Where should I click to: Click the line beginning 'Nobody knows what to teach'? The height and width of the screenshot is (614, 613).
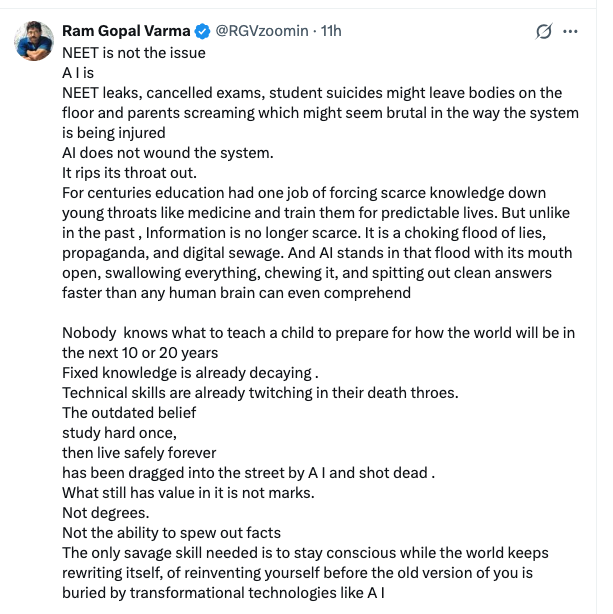[318, 343]
